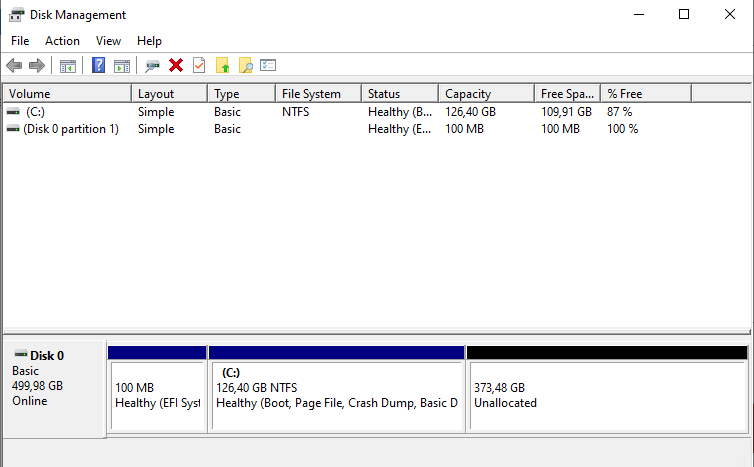Click the Properties checkmark page icon

point(199,66)
